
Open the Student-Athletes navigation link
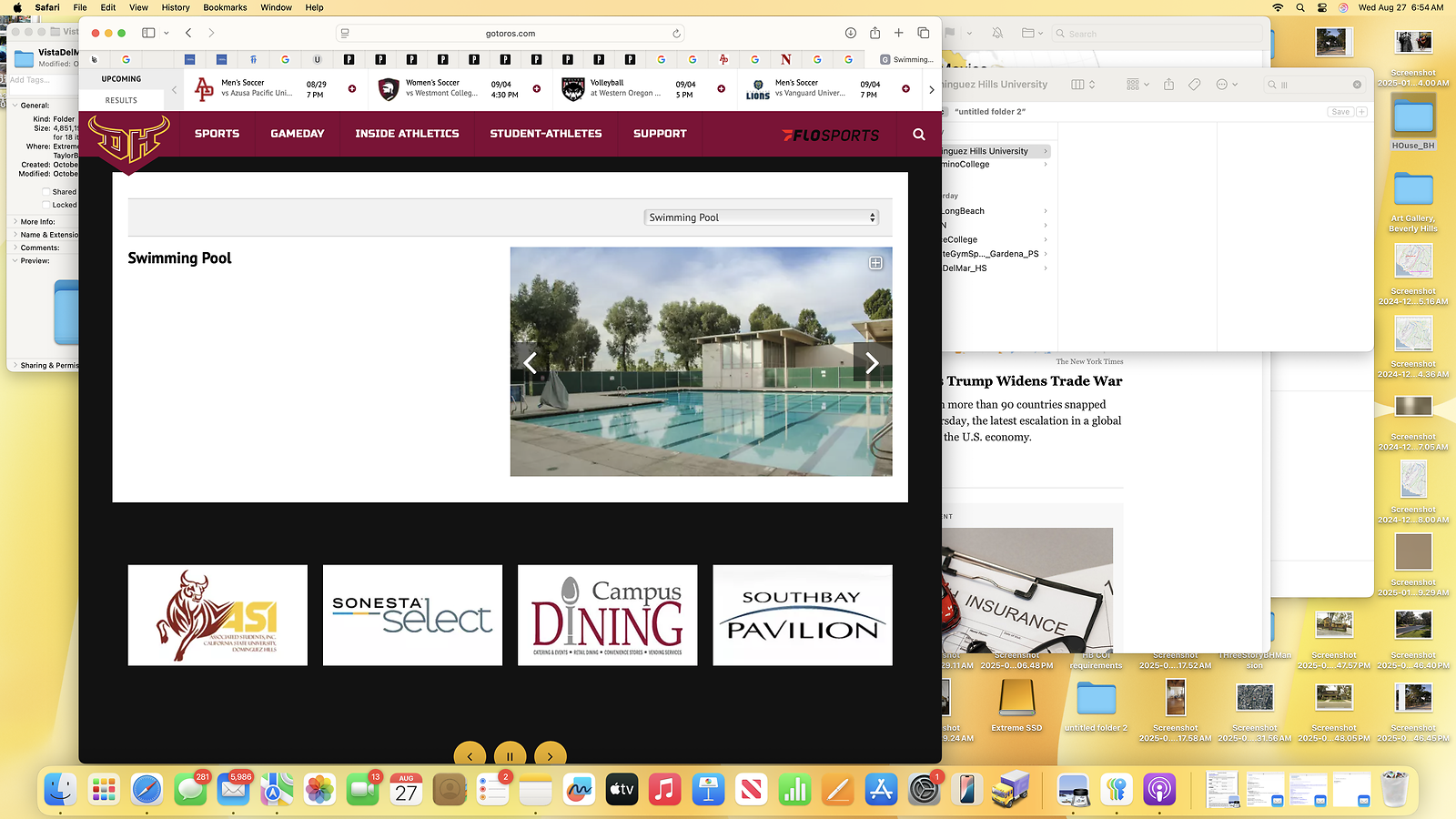coord(546,134)
